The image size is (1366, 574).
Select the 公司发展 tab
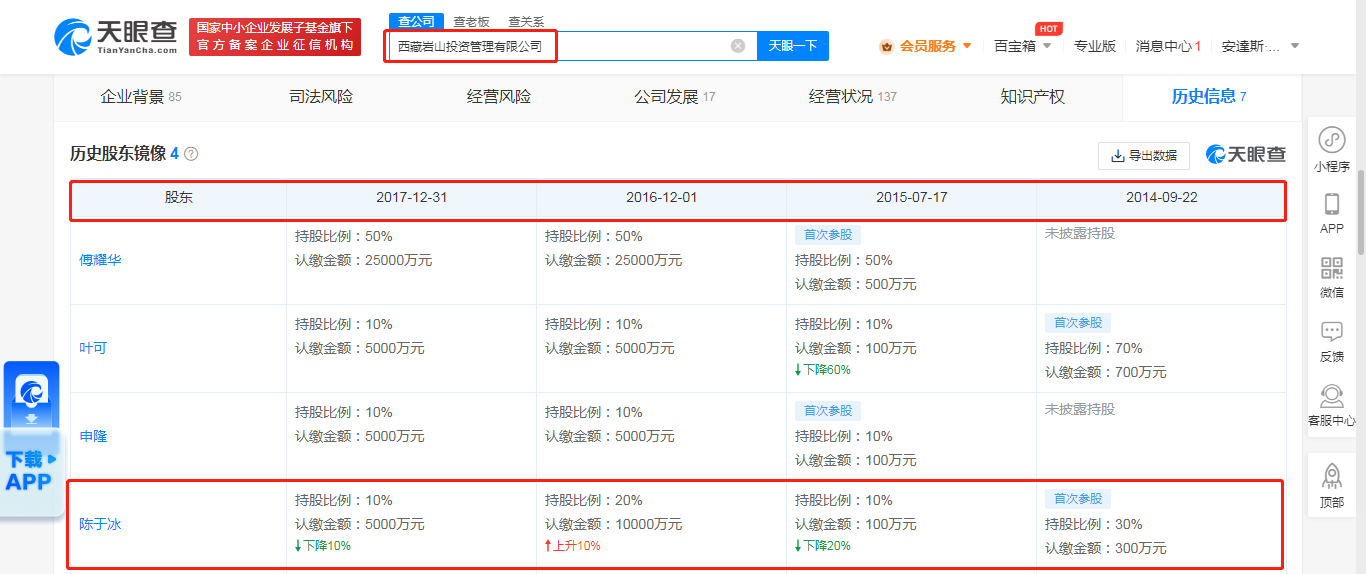[x=666, y=97]
